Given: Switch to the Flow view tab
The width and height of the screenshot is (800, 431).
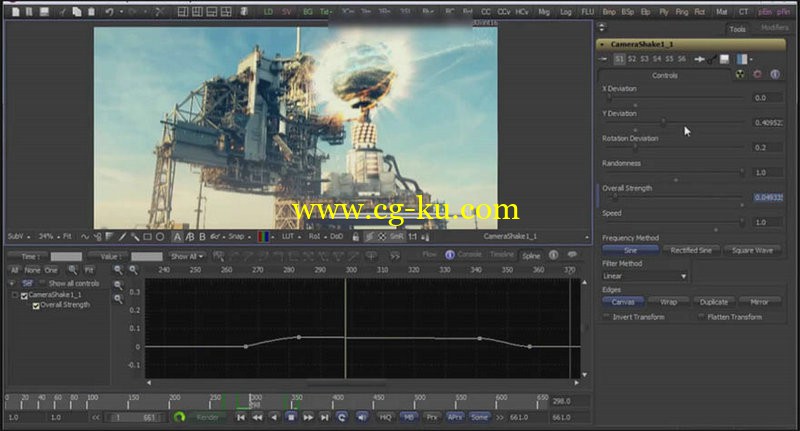Looking at the screenshot, I should click(x=430, y=254).
